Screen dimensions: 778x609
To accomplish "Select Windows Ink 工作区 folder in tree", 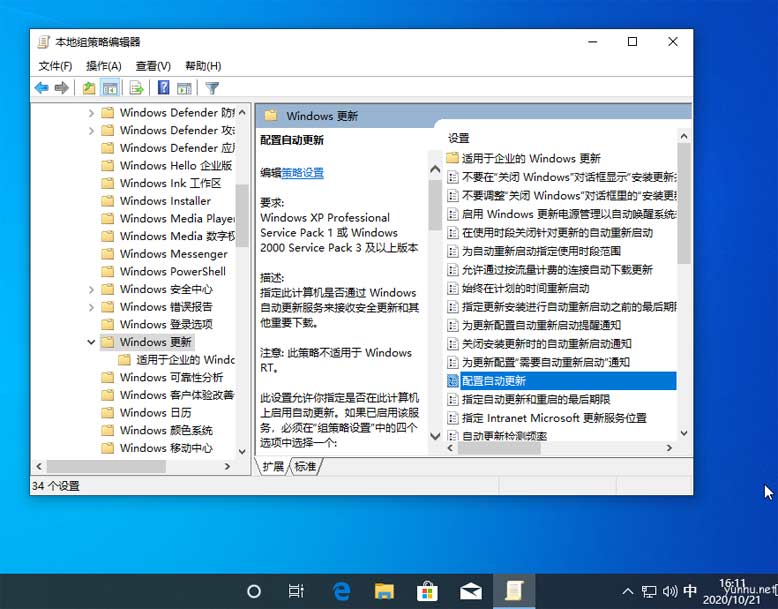I will [161, 183].
